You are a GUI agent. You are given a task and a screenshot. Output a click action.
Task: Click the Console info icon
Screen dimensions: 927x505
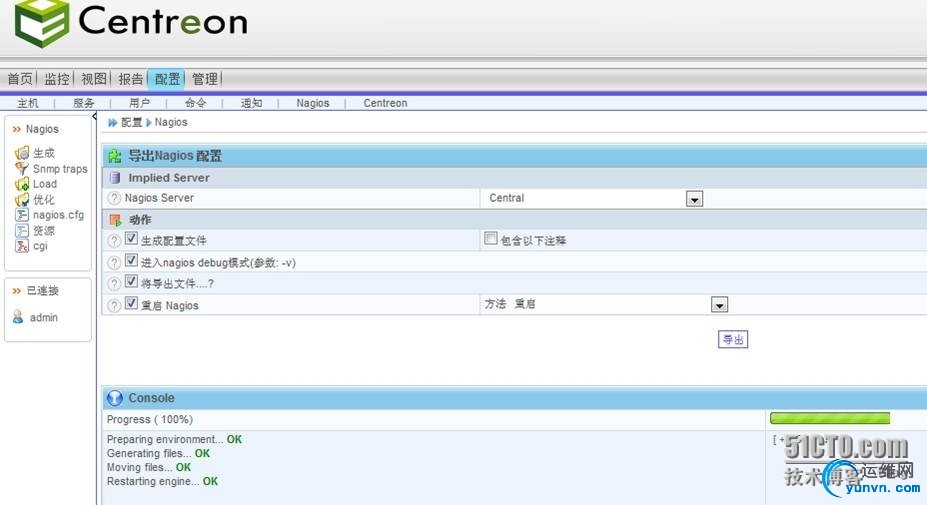click(x=114, y=398)
